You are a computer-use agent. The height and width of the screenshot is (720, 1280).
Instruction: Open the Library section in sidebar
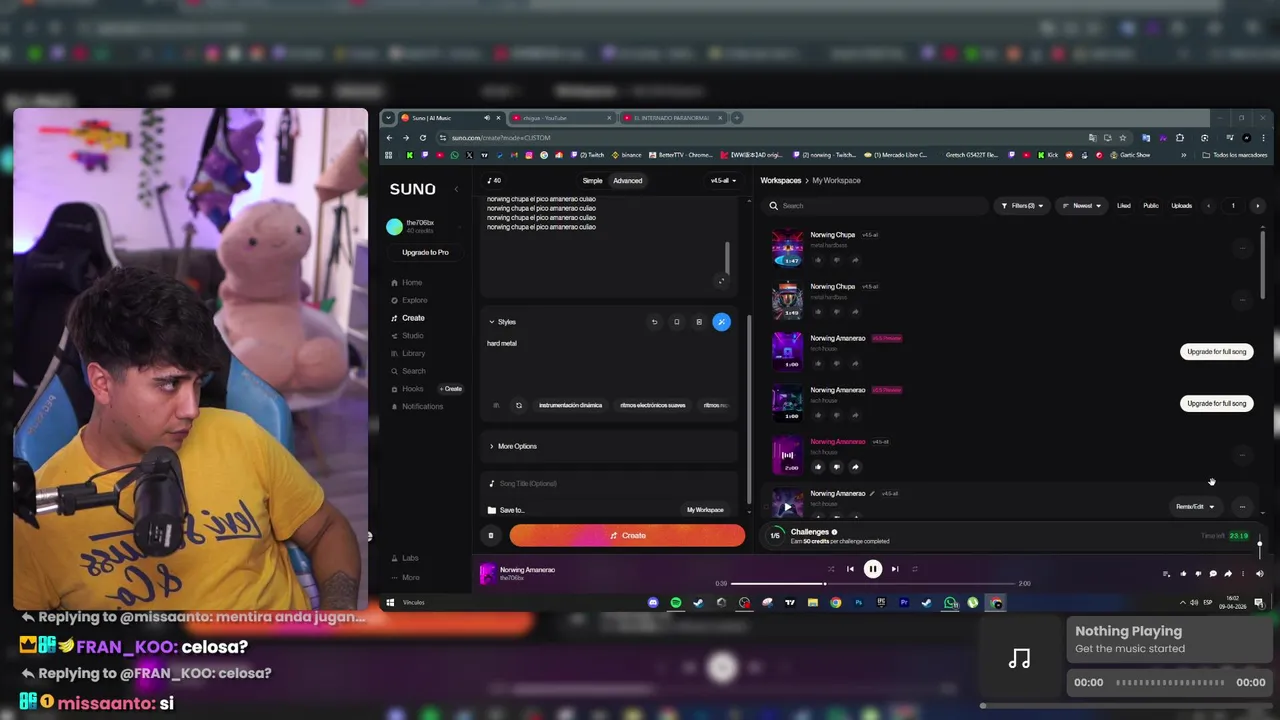point(408,353)
